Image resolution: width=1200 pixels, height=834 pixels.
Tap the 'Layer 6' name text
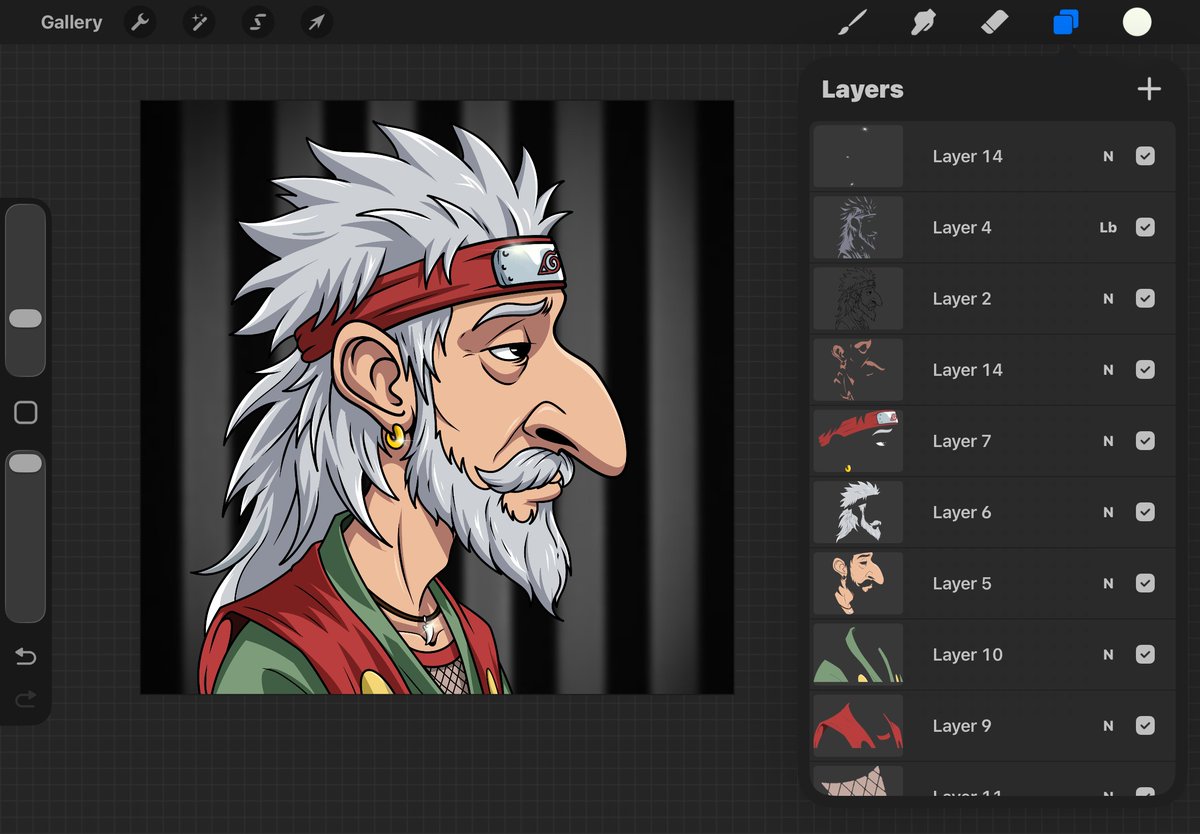(x=962, y=512)
